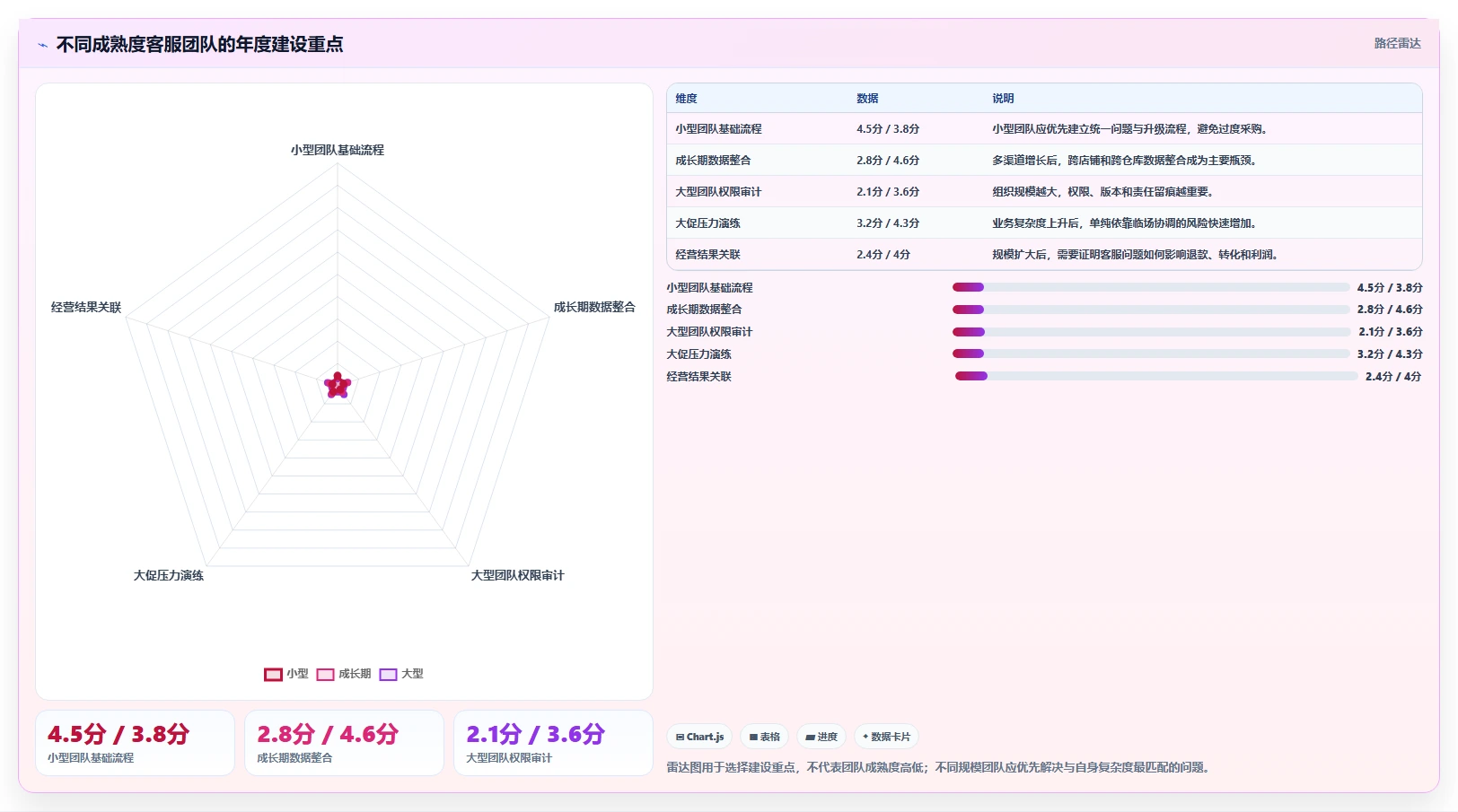This screenshot has height=812, width=1458.
Task: Click the 路径雷达 label in header
Action: (x=1397, y=43)
